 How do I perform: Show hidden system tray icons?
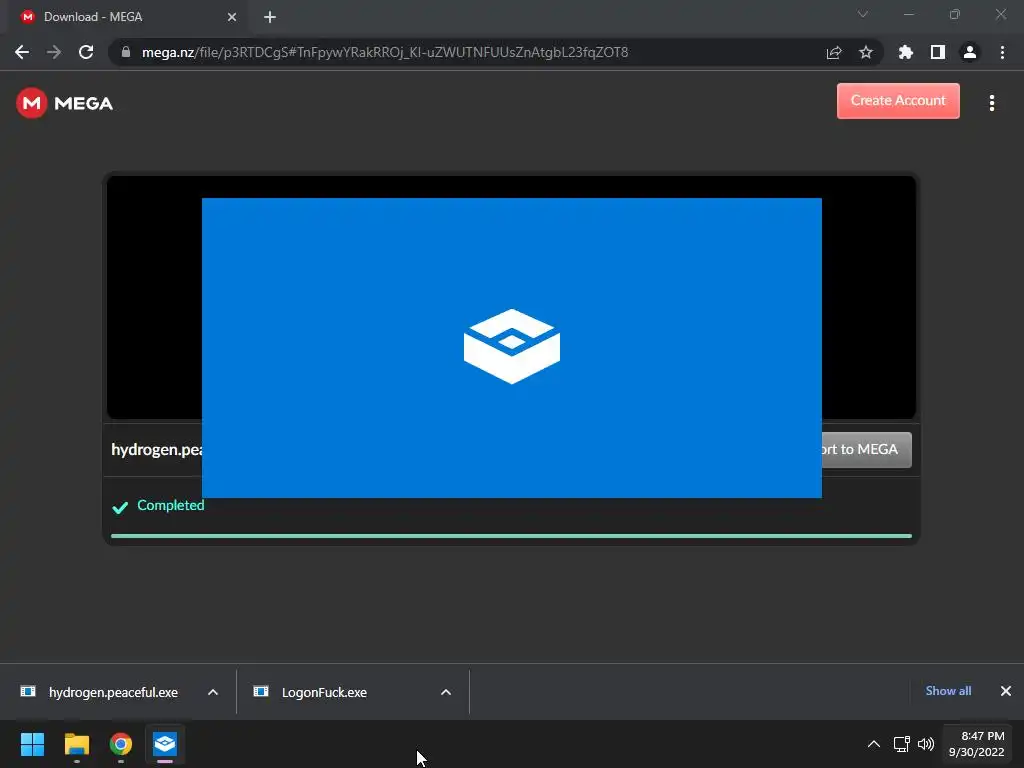[874, 744]
